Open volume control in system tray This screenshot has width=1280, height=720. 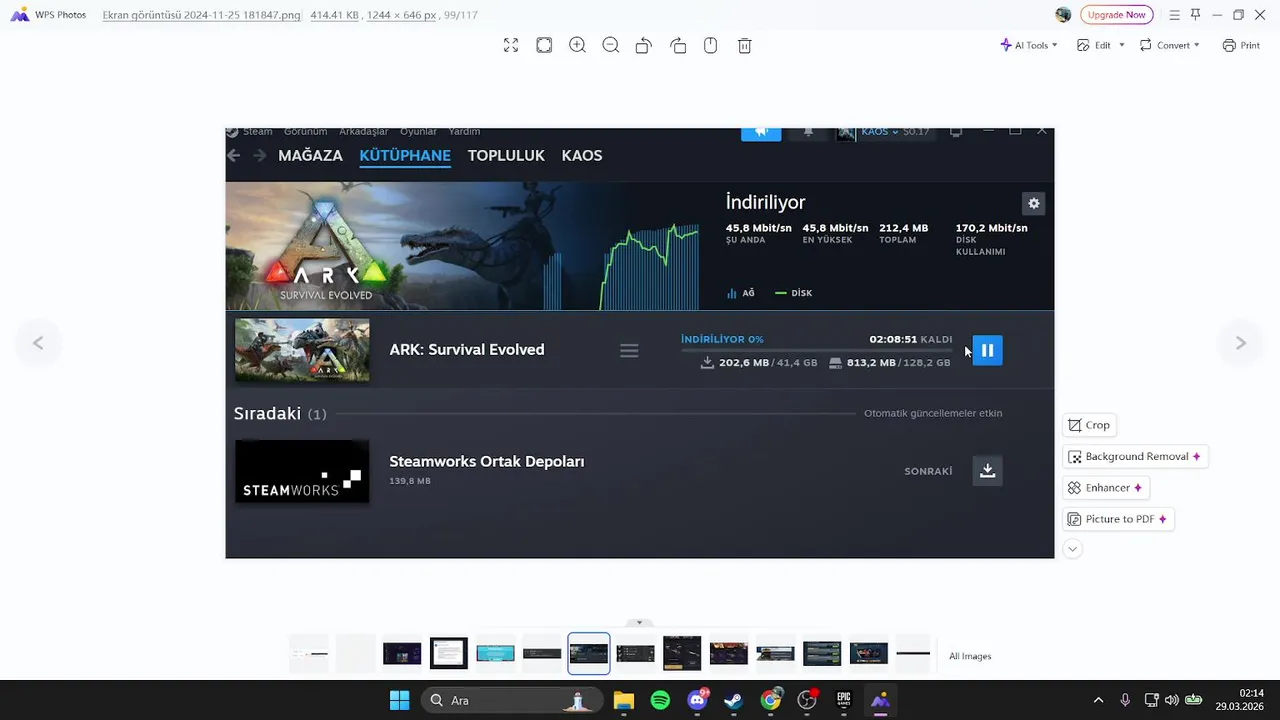coord(1171,700)
